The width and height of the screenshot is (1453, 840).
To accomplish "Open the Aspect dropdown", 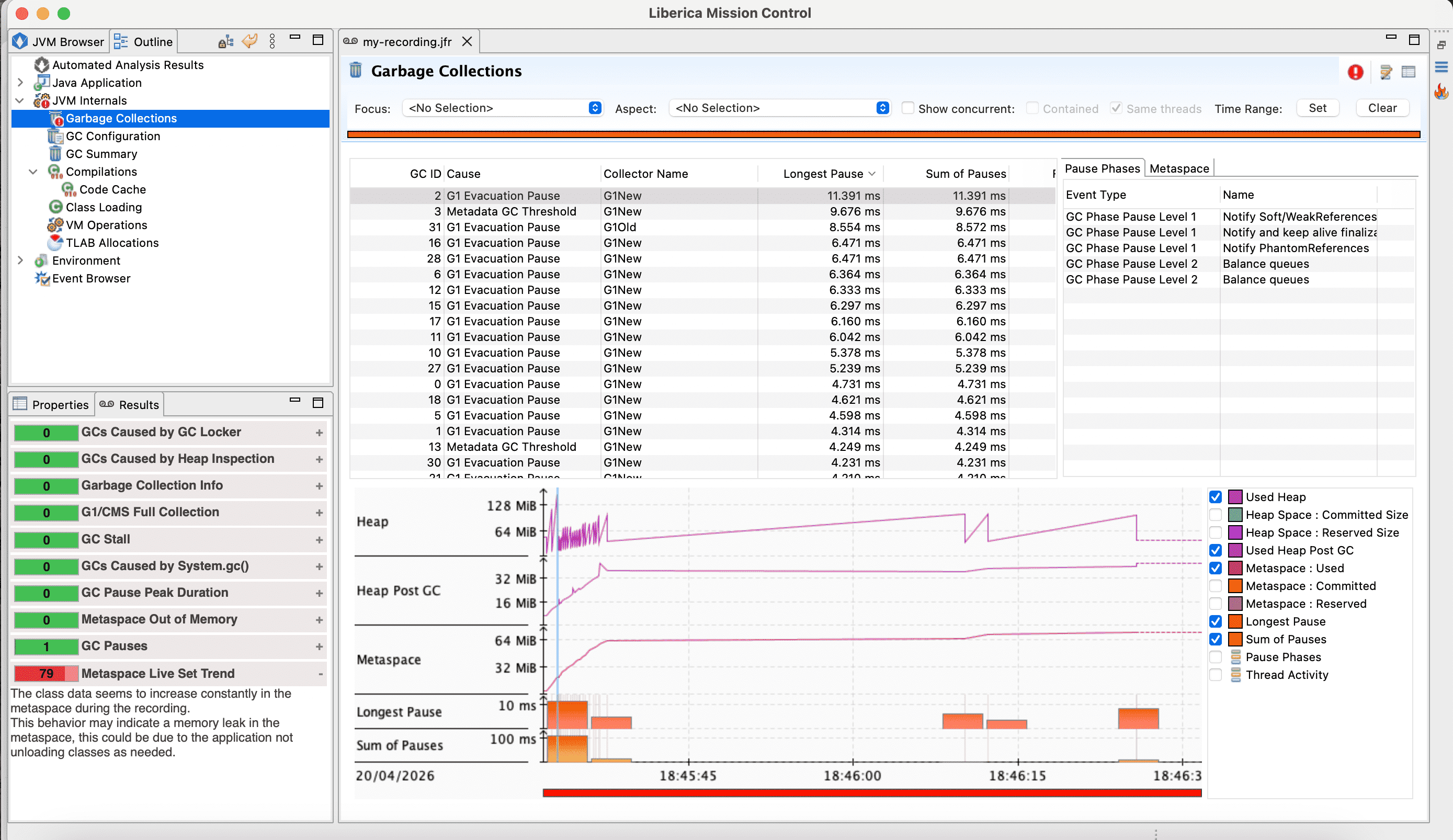I will tap(779, 108).
